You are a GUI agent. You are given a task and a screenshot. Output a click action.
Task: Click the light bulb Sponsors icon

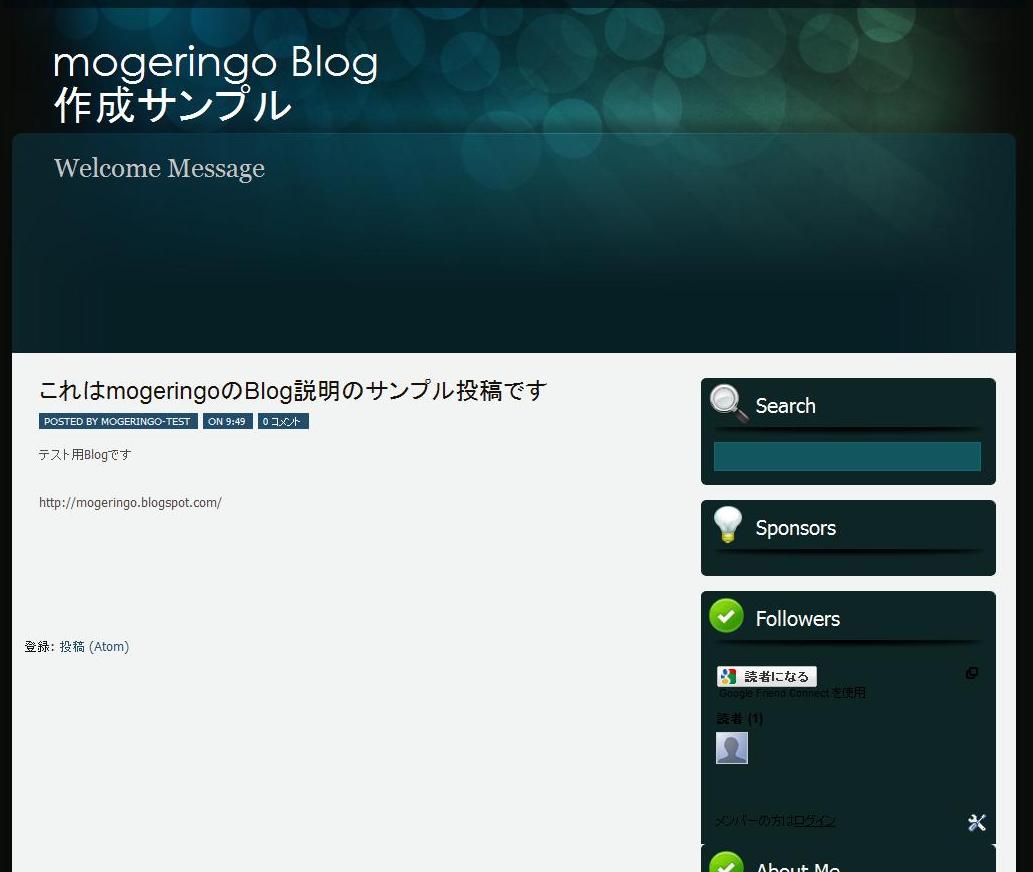pos(727,525)
